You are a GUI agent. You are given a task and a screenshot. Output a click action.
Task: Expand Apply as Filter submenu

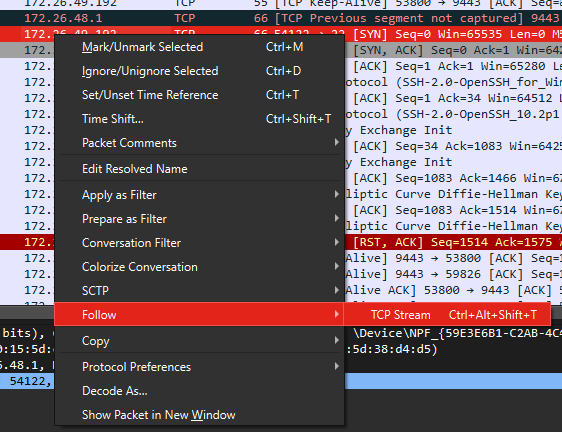[199, 195]
